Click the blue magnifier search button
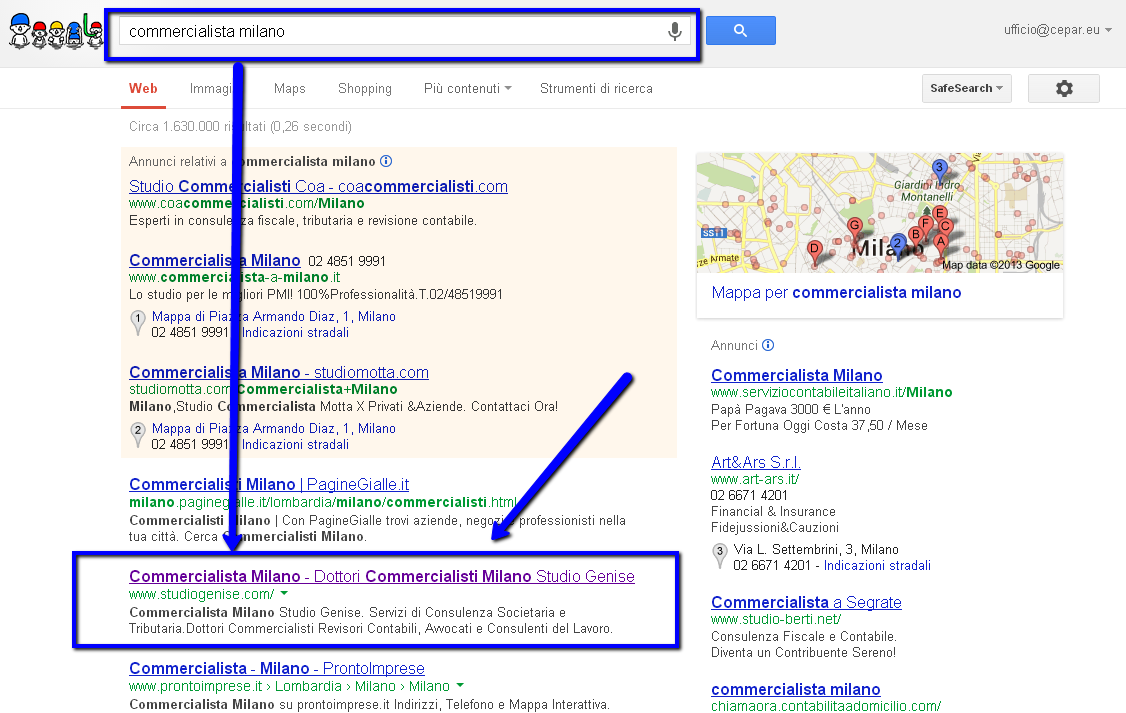The width and height of the screenshot is (1126, 713). coord(740,31)
